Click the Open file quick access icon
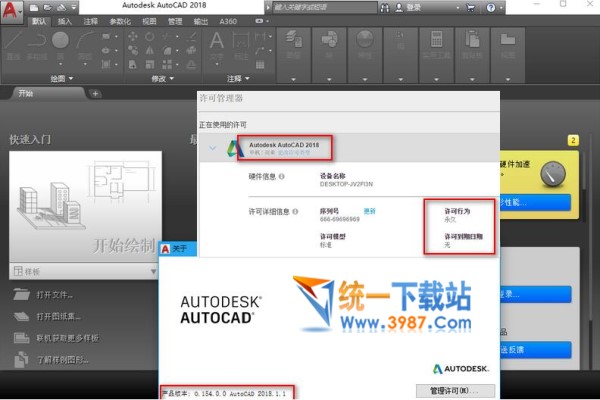This screenshot has height=400, width=600. coord(47,7)
